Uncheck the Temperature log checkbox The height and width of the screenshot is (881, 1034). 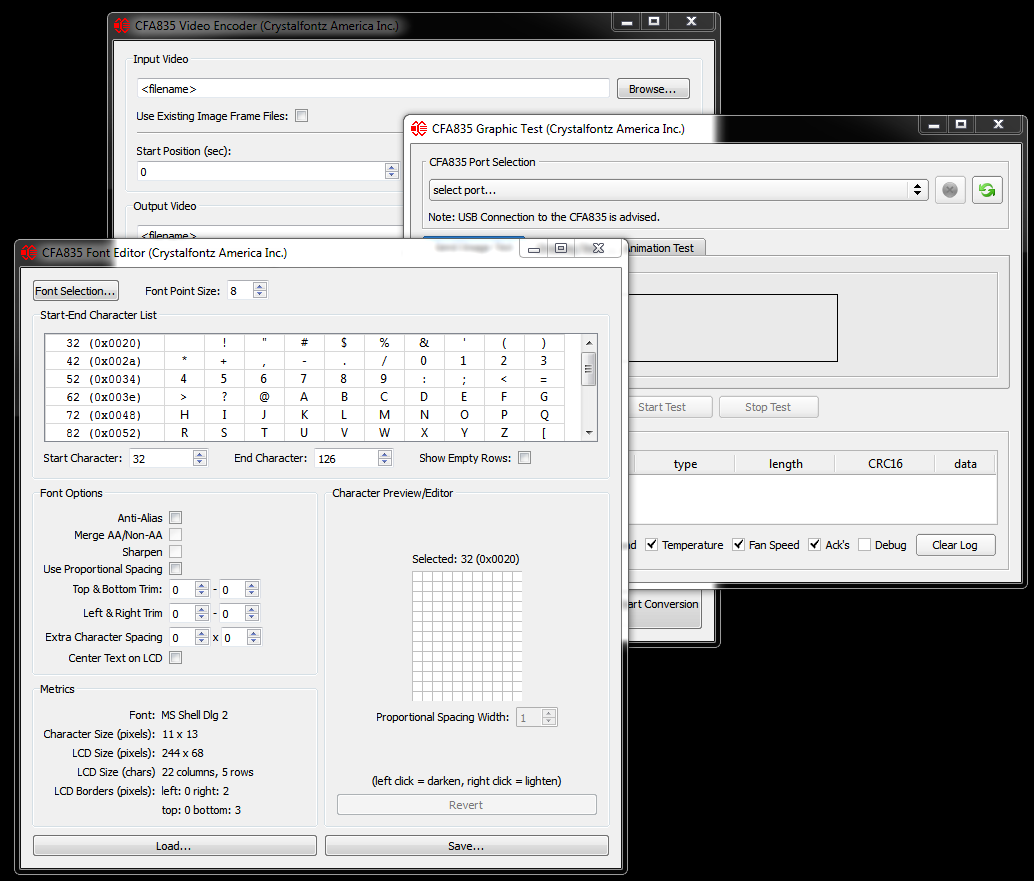point(652,544)
